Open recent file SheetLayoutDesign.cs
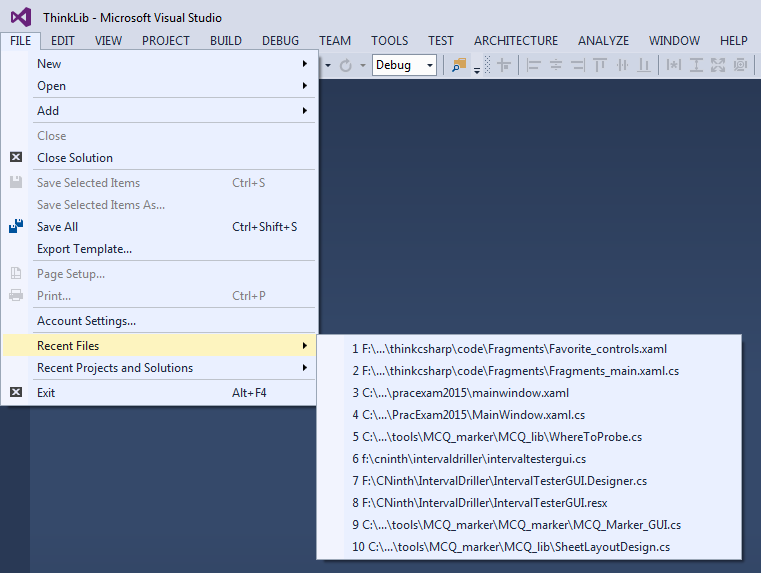This screenshot has height=573, width=761. tap(529, 547)
